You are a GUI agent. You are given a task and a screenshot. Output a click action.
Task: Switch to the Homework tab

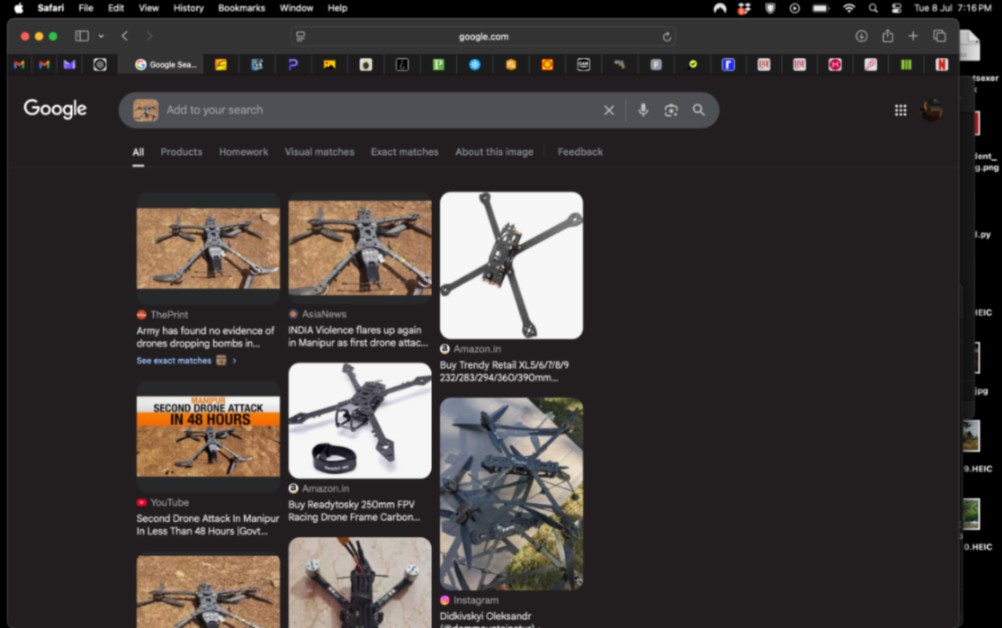tap(243, 152)
